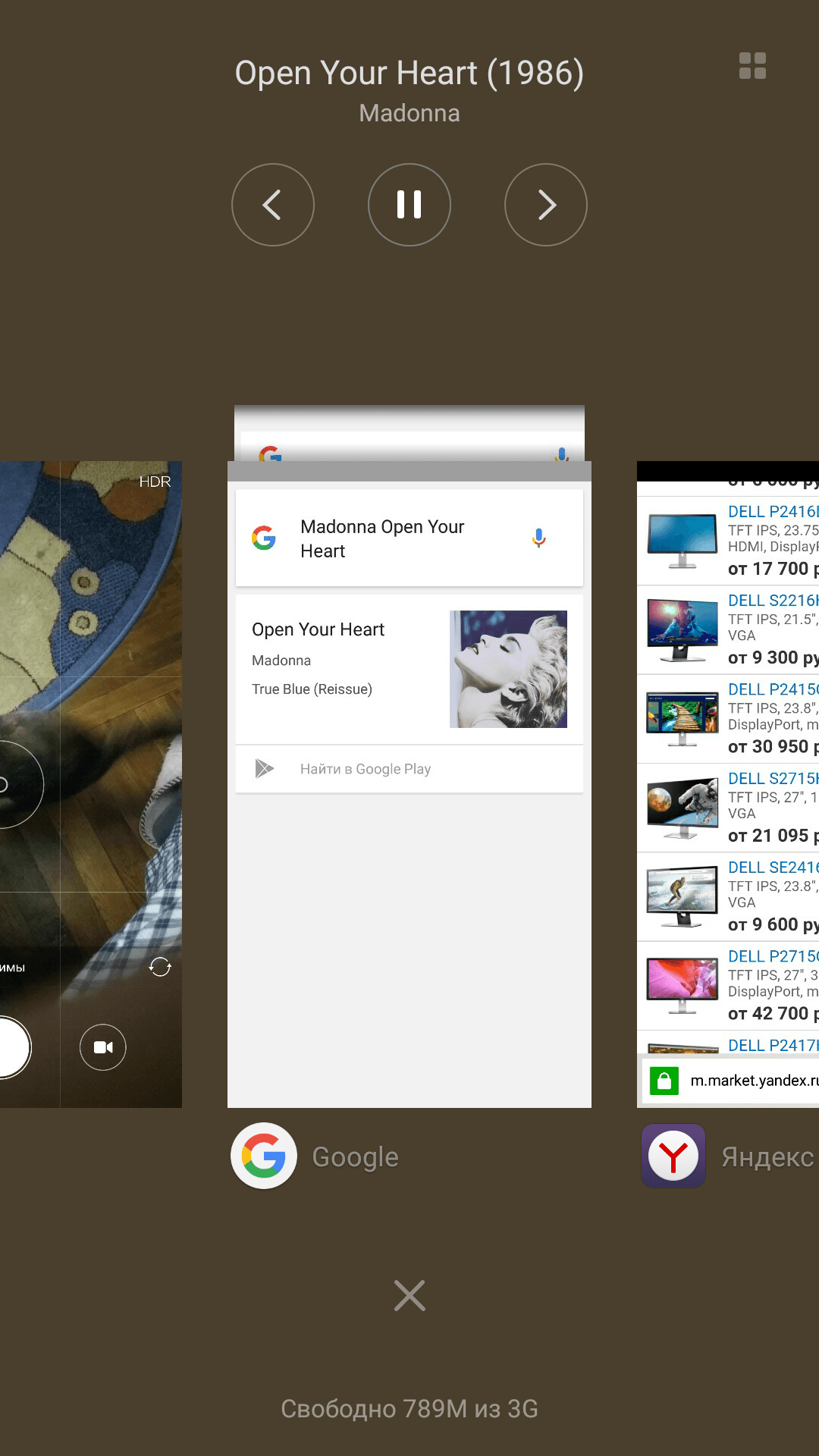Image resolution: width=819 pixels, height=1456 pixels.
Task: Tap the green lock icon in Yandex address bar
Action: [664, 1081]
